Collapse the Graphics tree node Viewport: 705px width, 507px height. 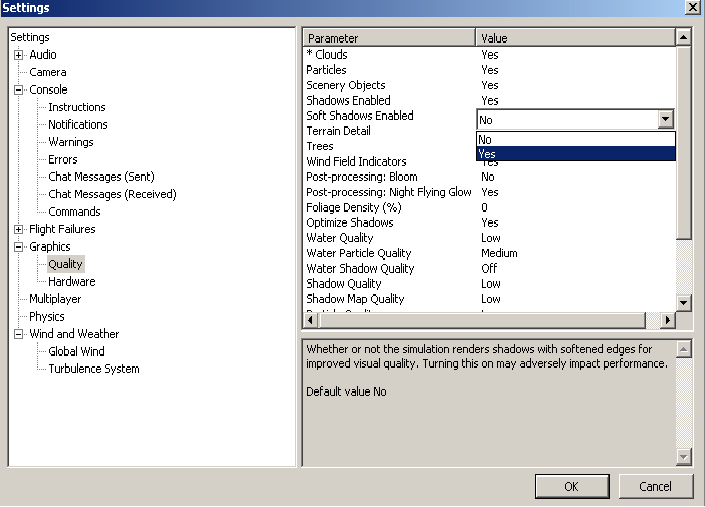click(18, 247)
